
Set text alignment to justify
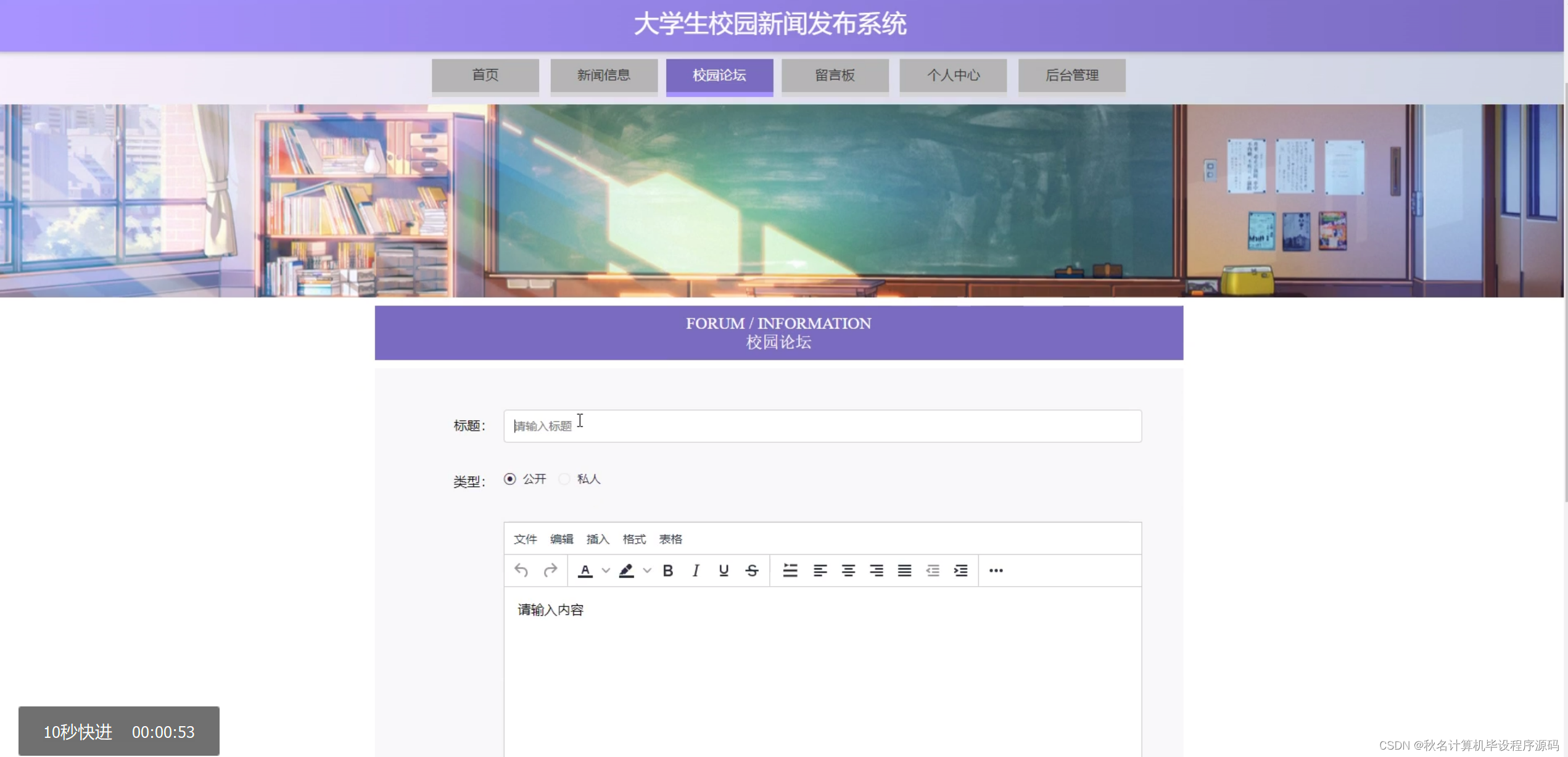pos(904,571)
